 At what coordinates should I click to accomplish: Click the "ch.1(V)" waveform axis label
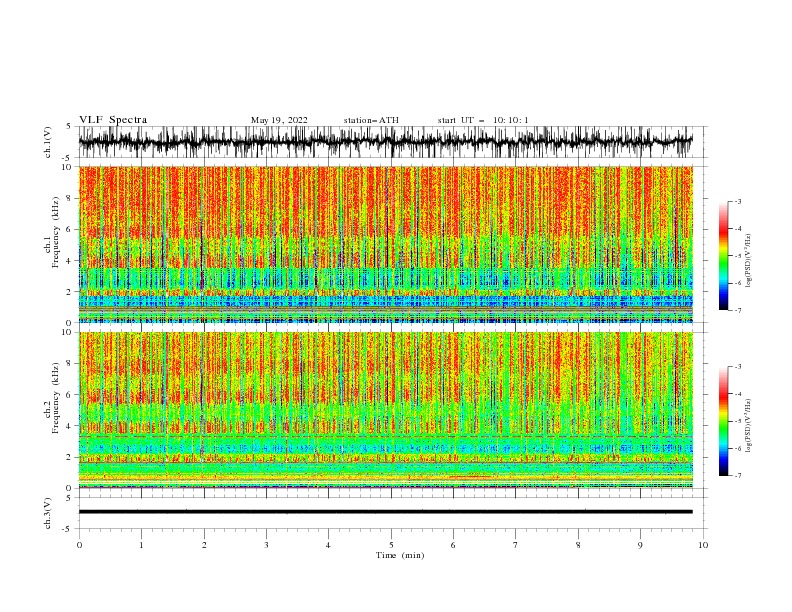[48, 142]
